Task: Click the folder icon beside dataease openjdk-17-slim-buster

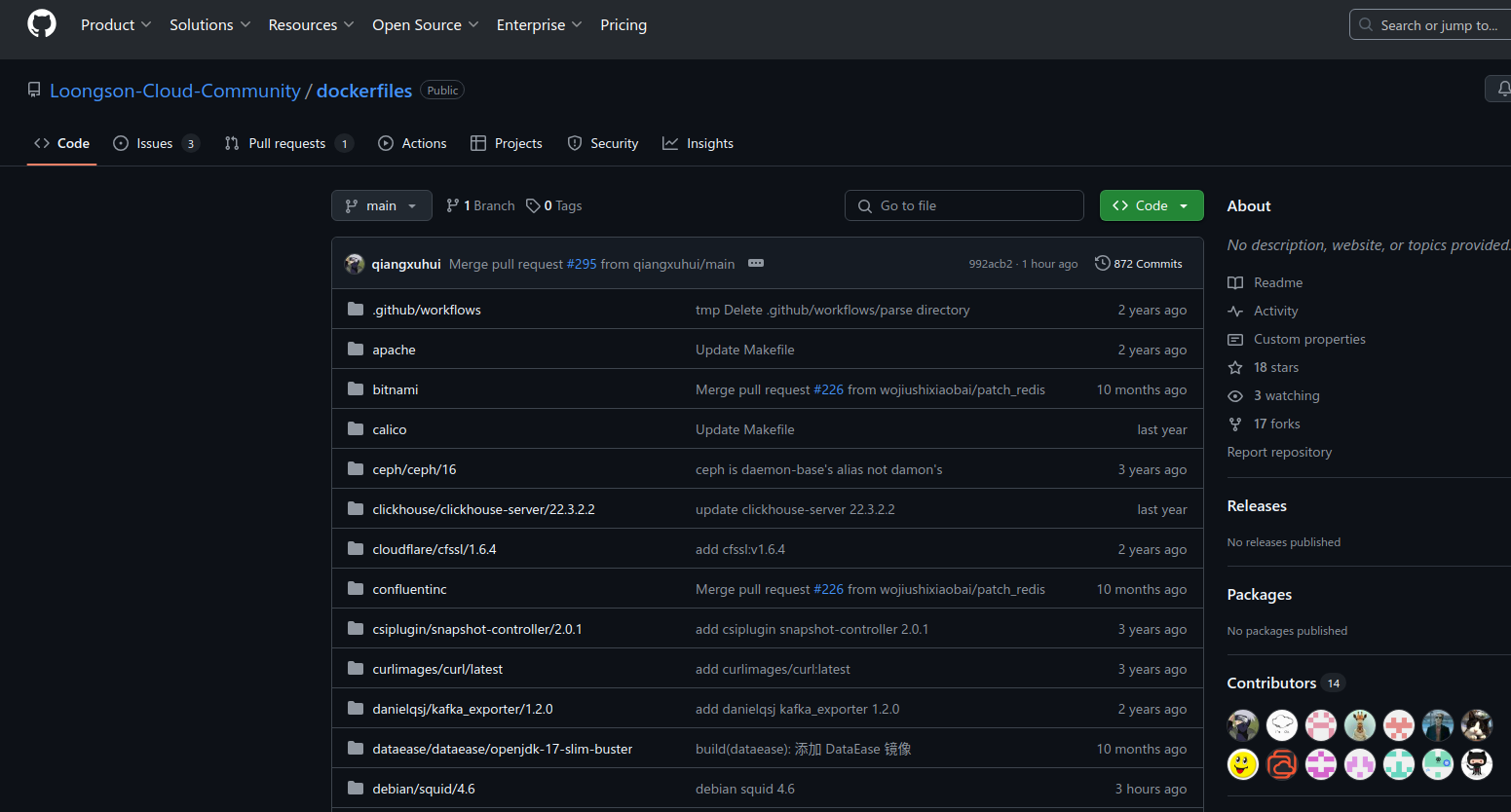Action: click(356, 749)
